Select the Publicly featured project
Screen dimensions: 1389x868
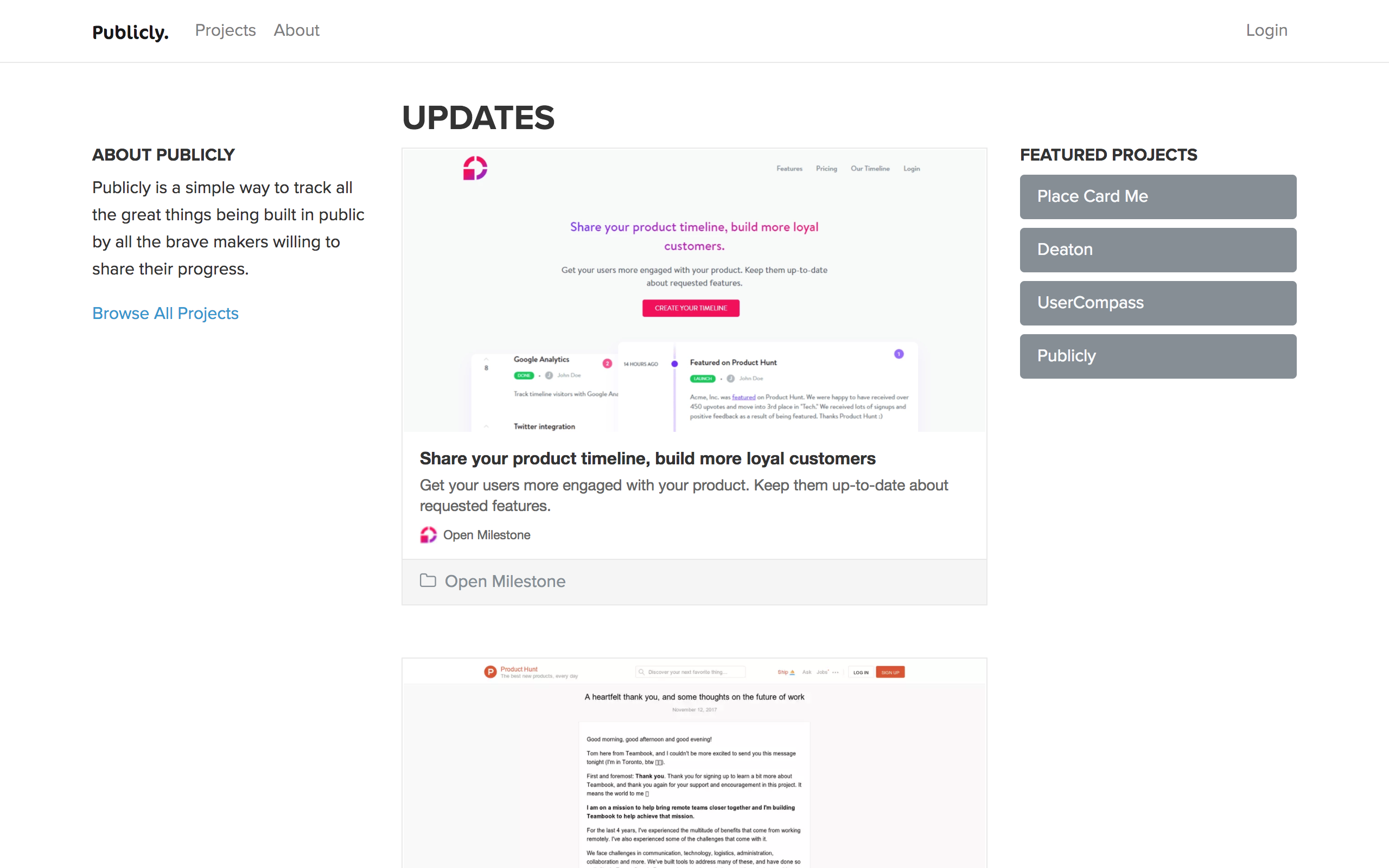1158,356
